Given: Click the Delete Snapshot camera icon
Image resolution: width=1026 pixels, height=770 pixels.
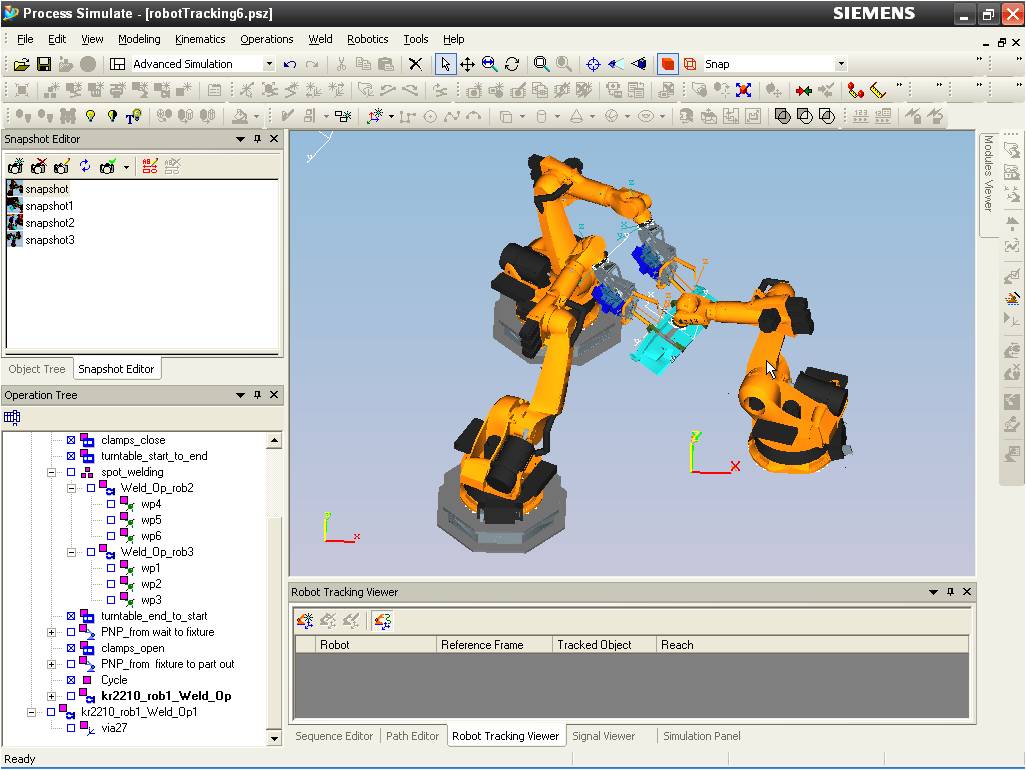Looking at the screenshot, I should pos(39,166).
